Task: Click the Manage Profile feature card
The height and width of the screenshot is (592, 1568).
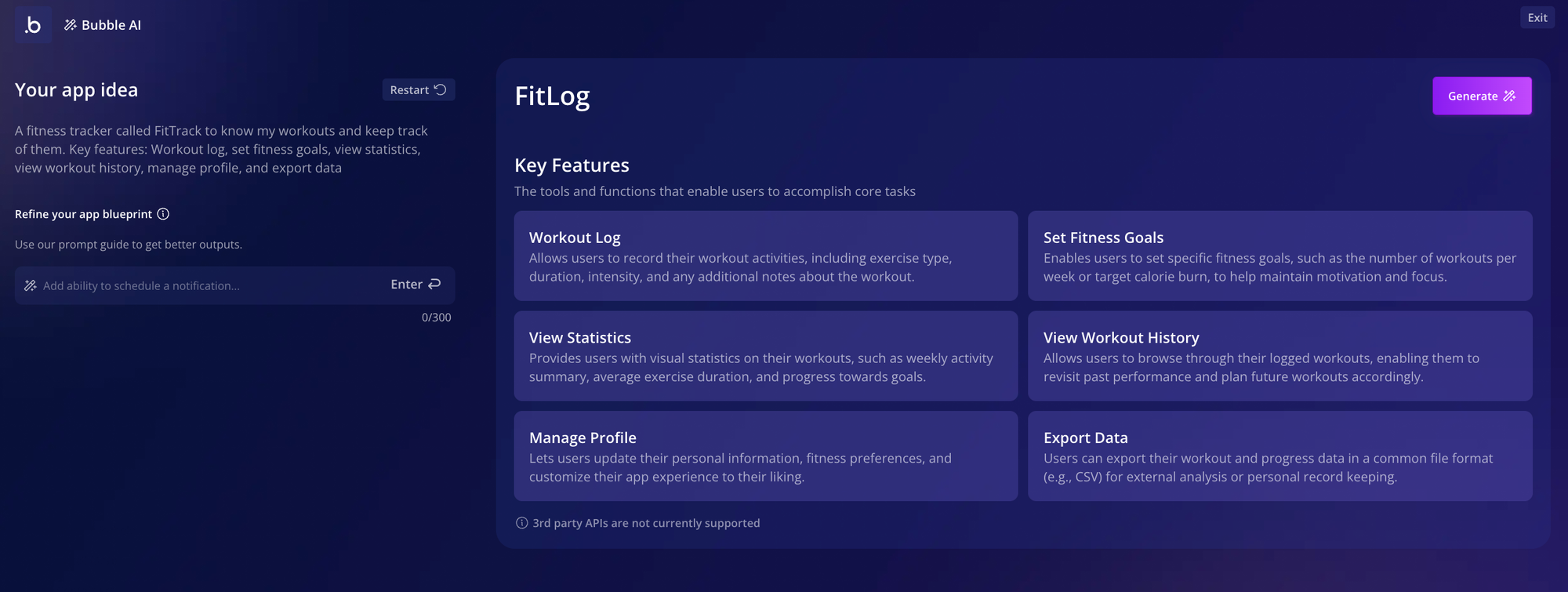Action: (x=765, y=456)
